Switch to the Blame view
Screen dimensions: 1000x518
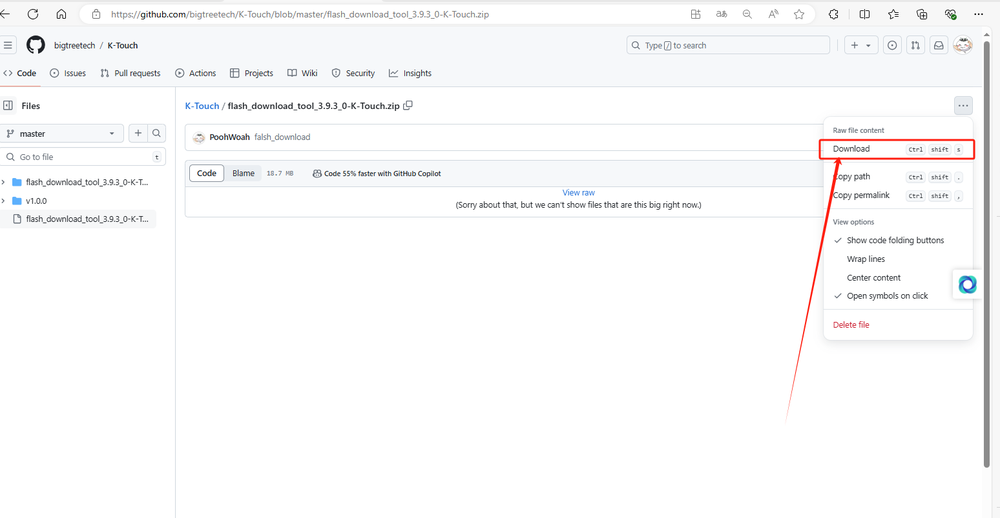(x=243, y=173)
